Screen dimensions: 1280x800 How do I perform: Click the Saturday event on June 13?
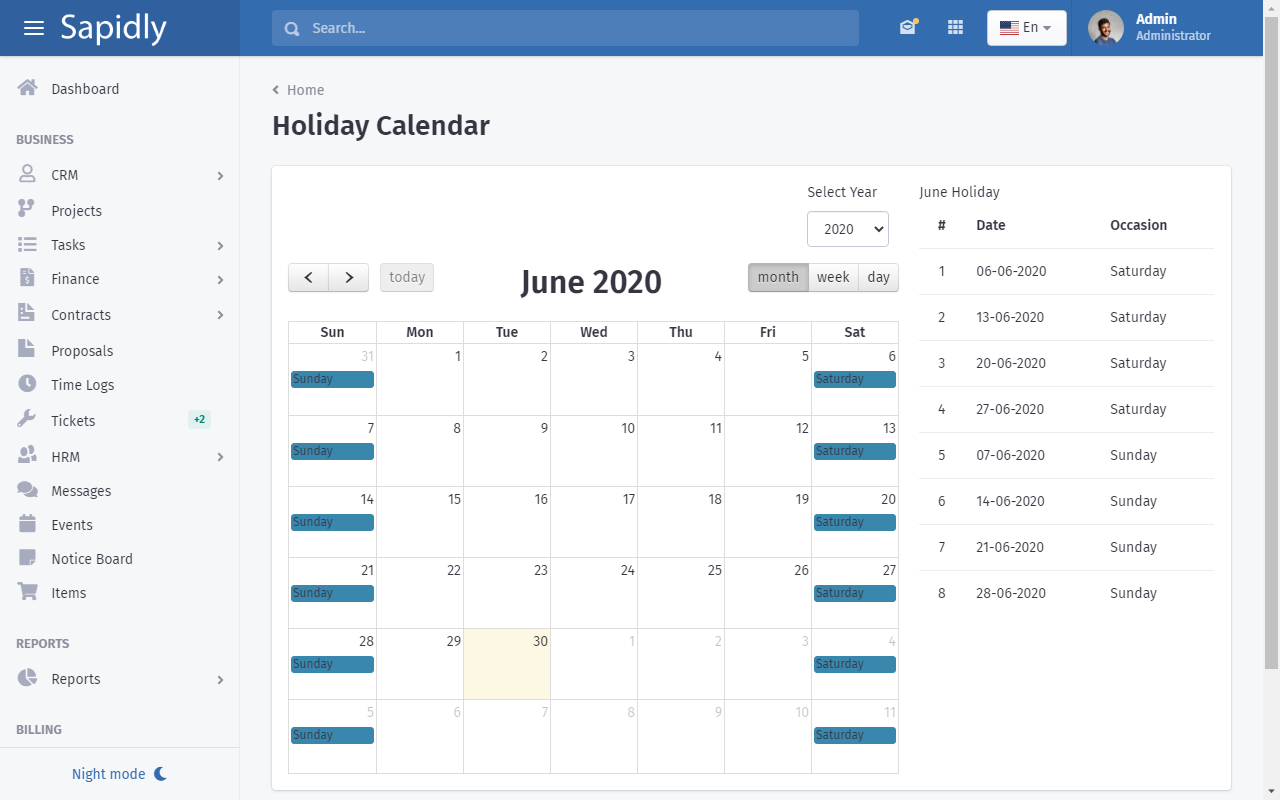tap(854, 451)
